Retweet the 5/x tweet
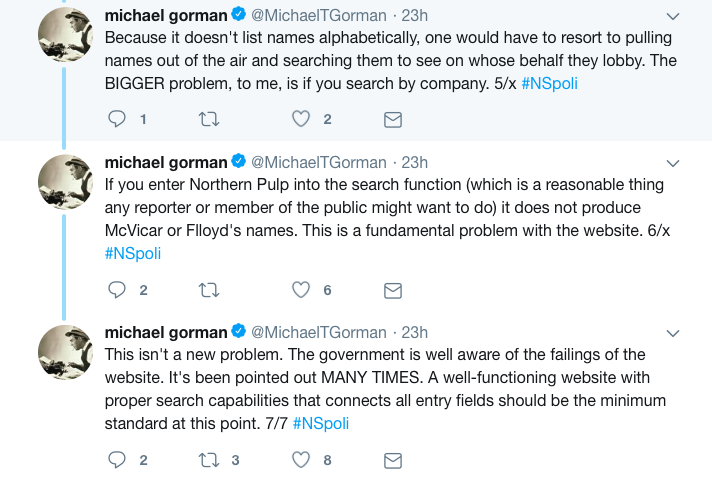Image resolution: width=712 pixels, height=480 pixels. click(209, 119)
